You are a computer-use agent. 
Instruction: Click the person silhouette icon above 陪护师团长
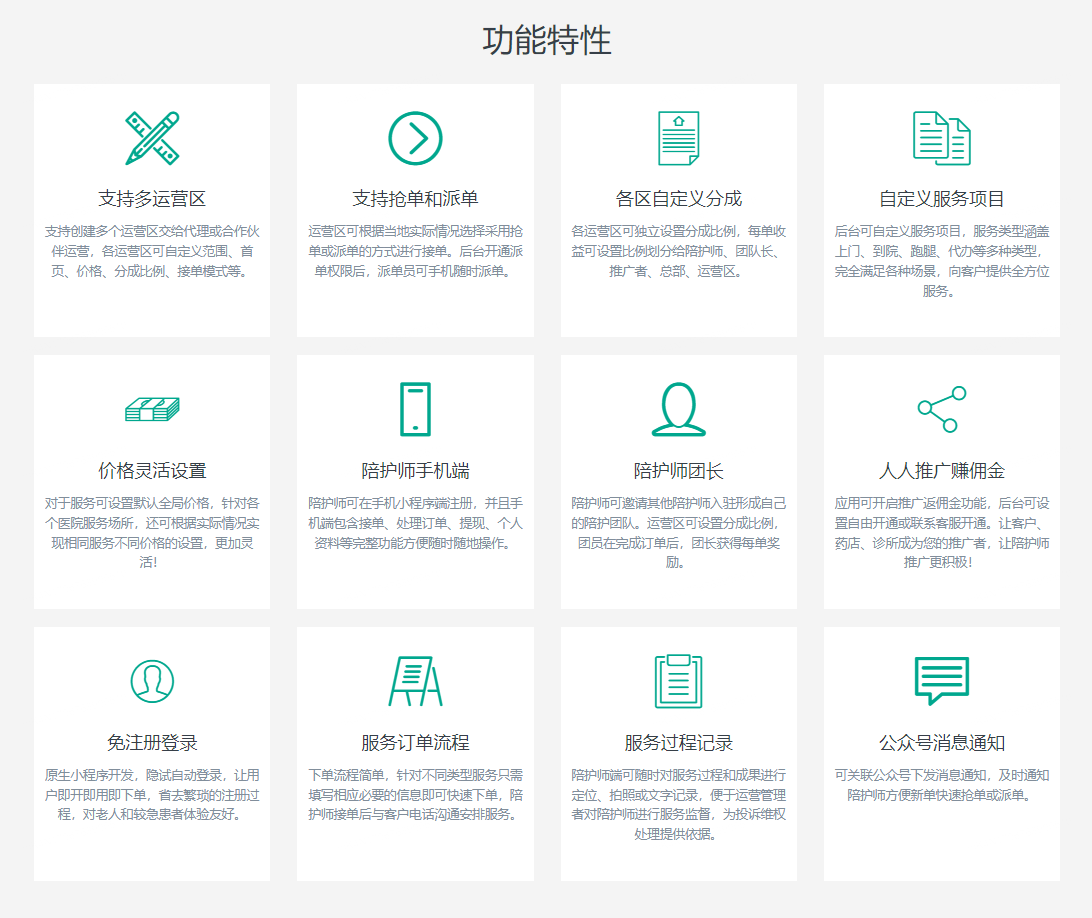click(678, 409)
